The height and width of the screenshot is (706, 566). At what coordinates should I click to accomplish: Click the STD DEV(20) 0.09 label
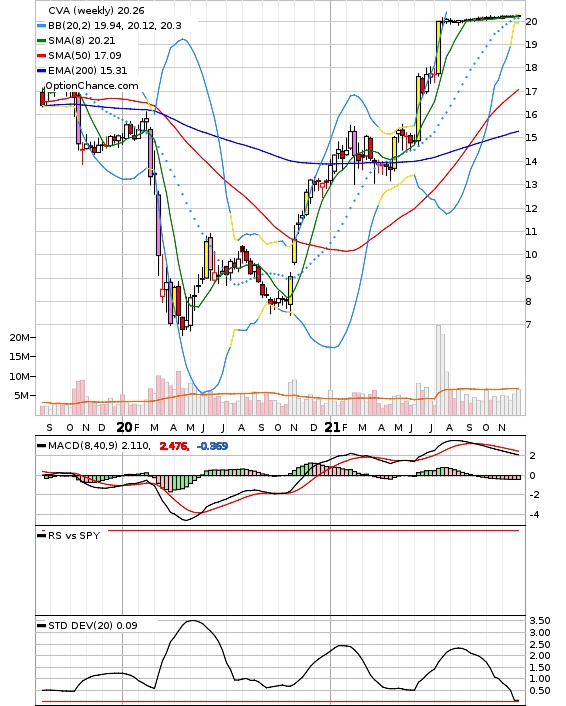click(93, 625)
